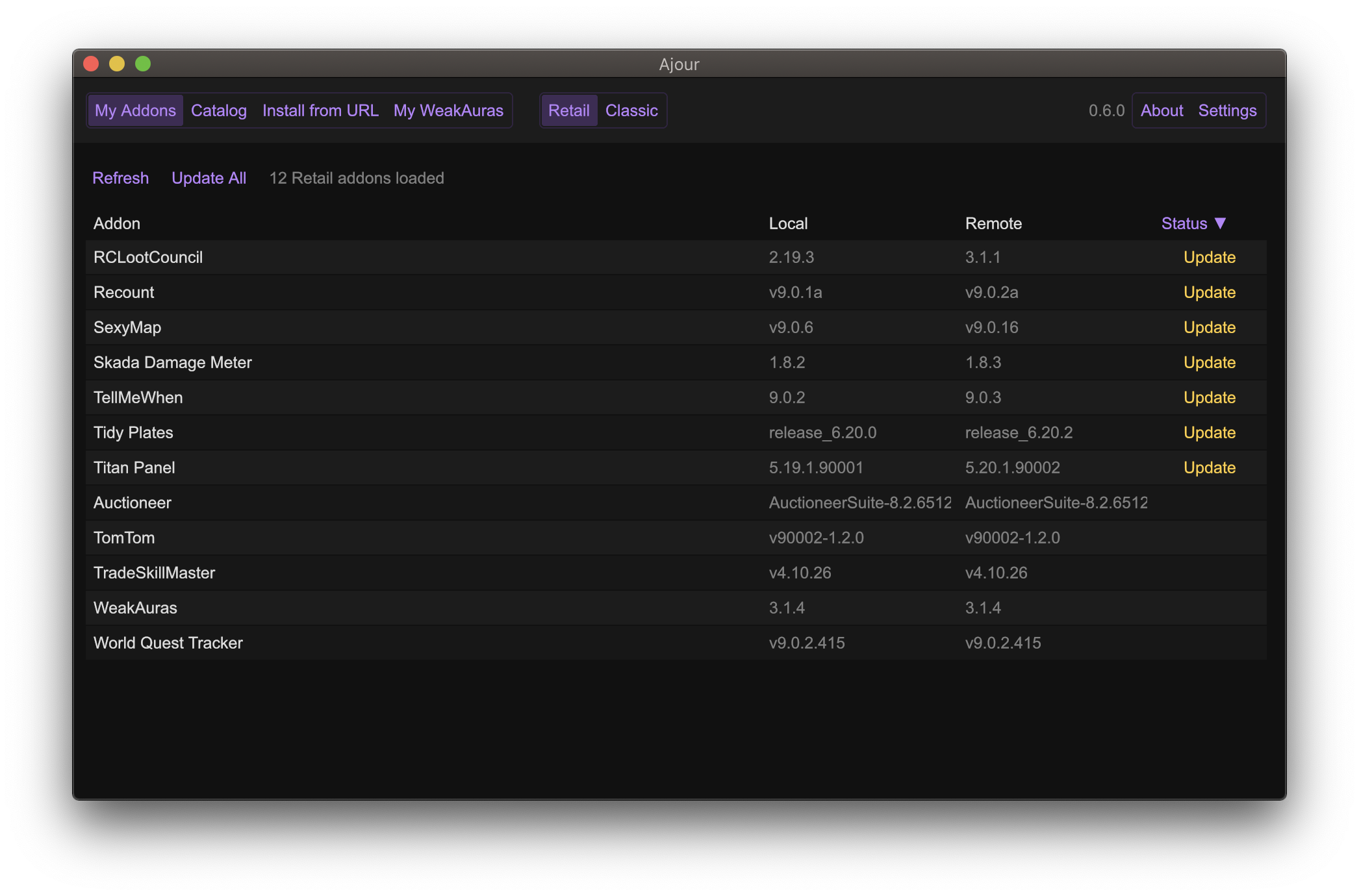1359x896 pixels.
Task: Sort by the Remote version column
Action: coord(993,223)
